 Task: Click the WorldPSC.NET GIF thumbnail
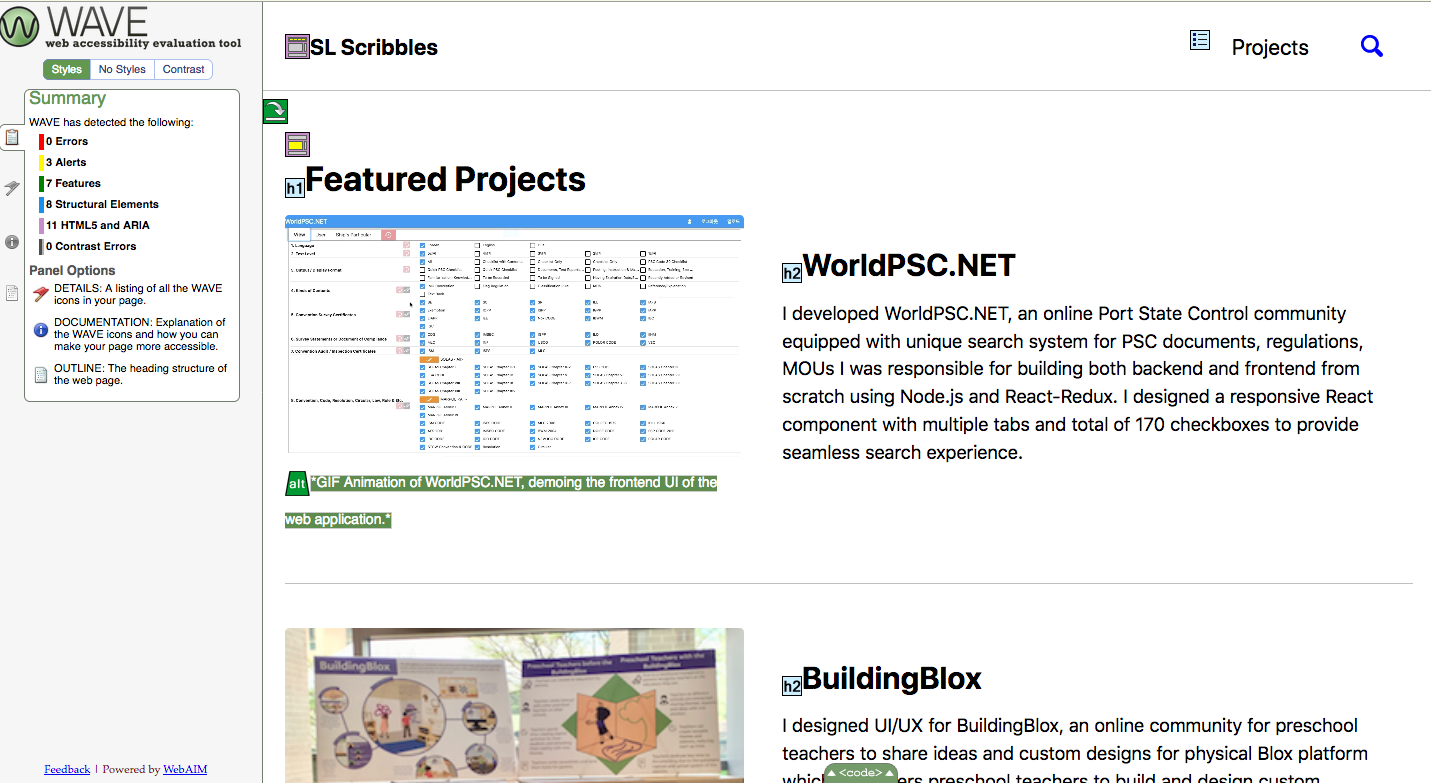coord(514,334)
